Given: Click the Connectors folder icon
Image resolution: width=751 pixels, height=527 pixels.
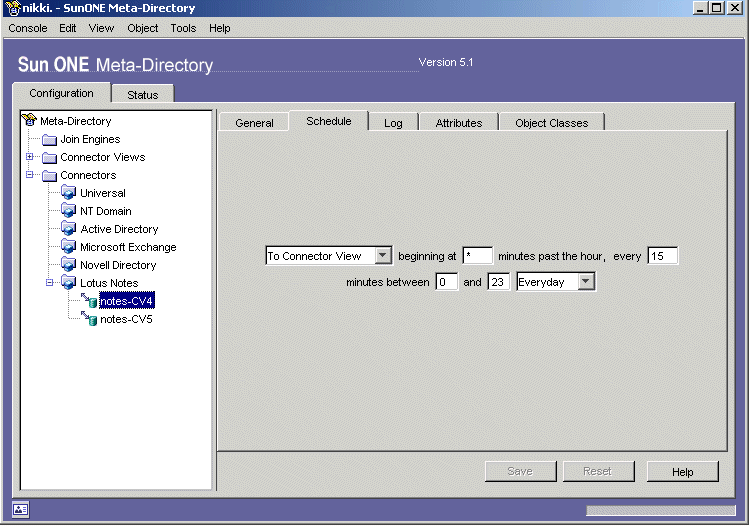Looking at the screenshot, I should tap(49, 176).
